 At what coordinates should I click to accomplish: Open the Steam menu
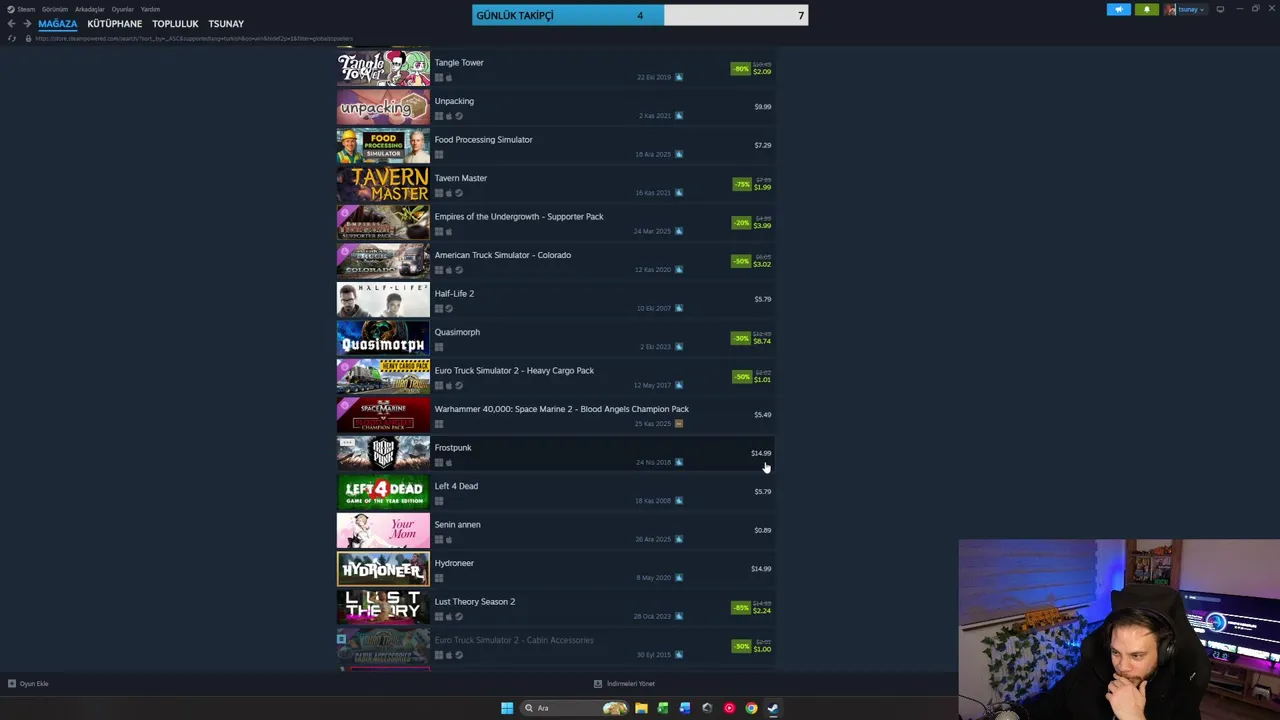[26, 9]
